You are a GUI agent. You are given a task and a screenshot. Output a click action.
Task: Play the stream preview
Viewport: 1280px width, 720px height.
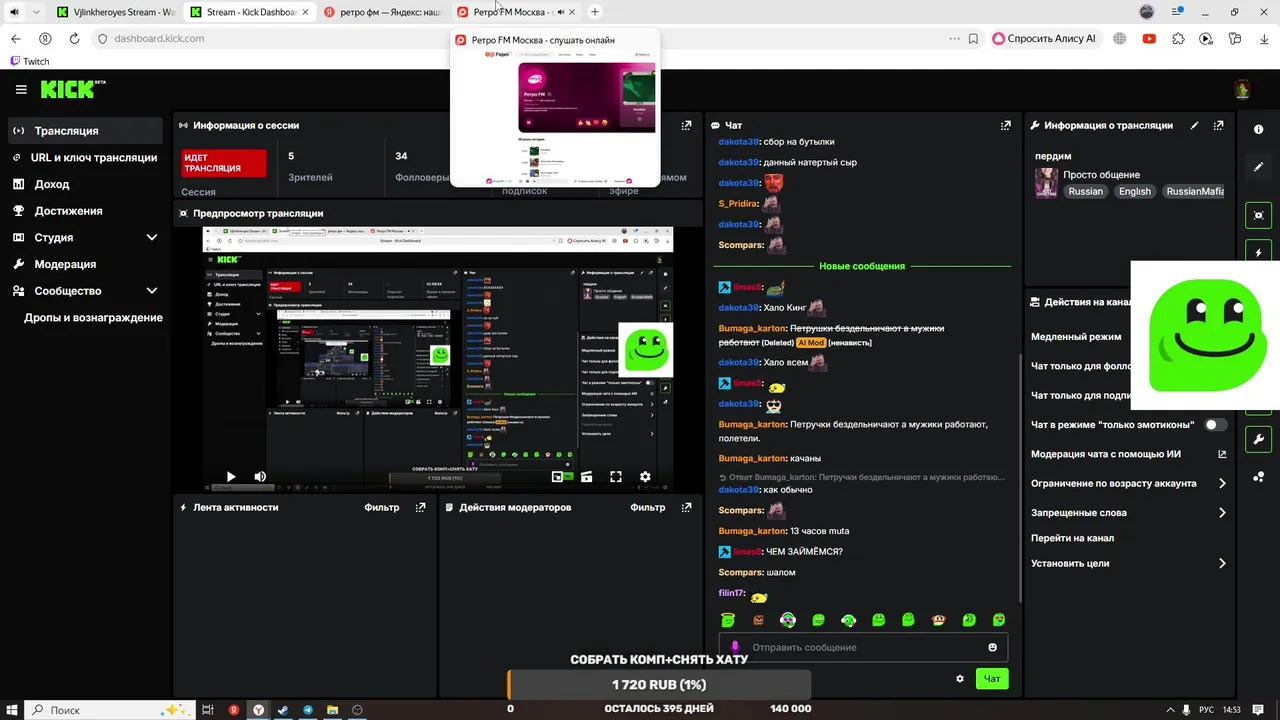click(230, 477)
